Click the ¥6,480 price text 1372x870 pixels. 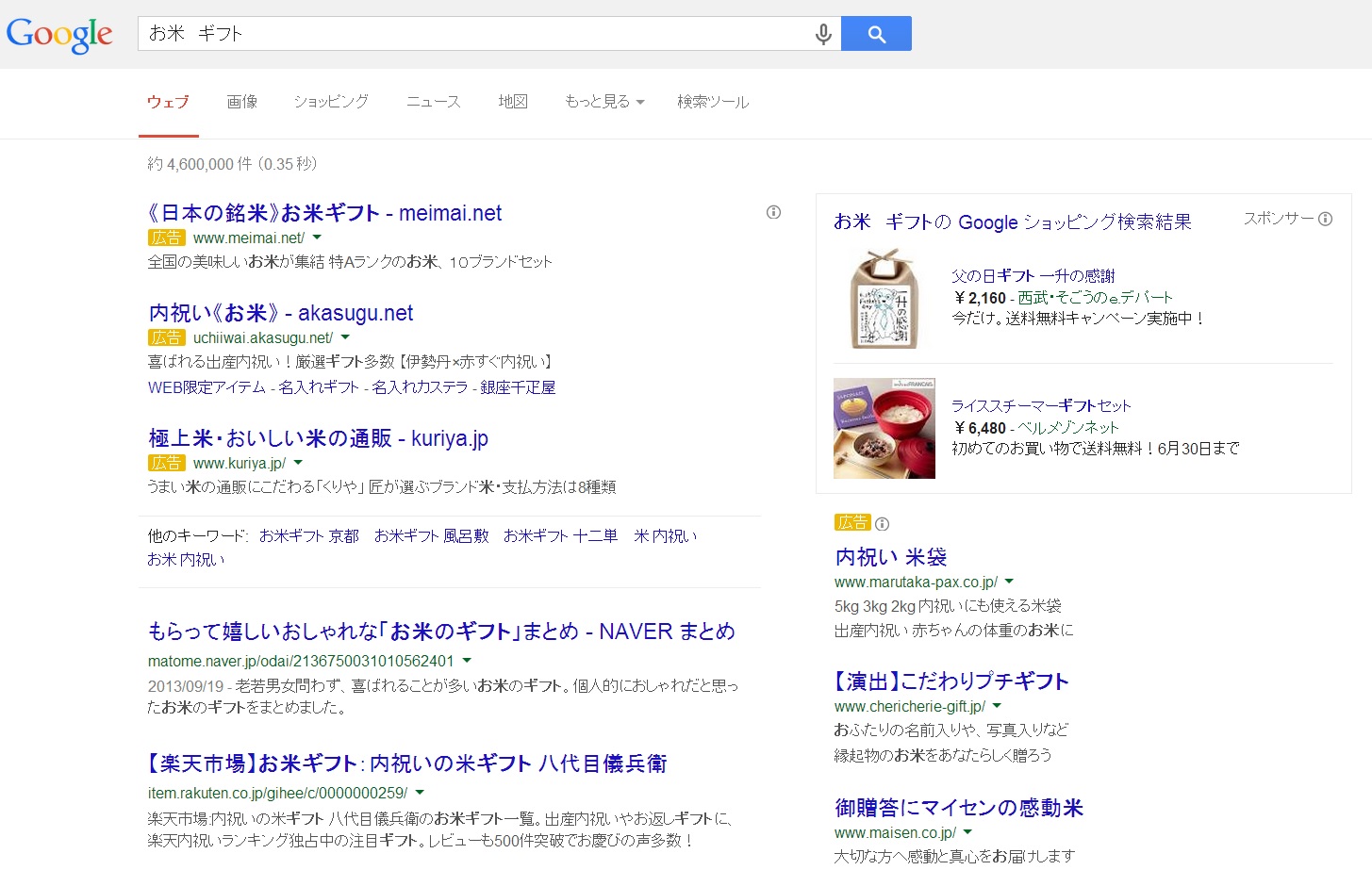pyautogui.click(x=980, y=428)
